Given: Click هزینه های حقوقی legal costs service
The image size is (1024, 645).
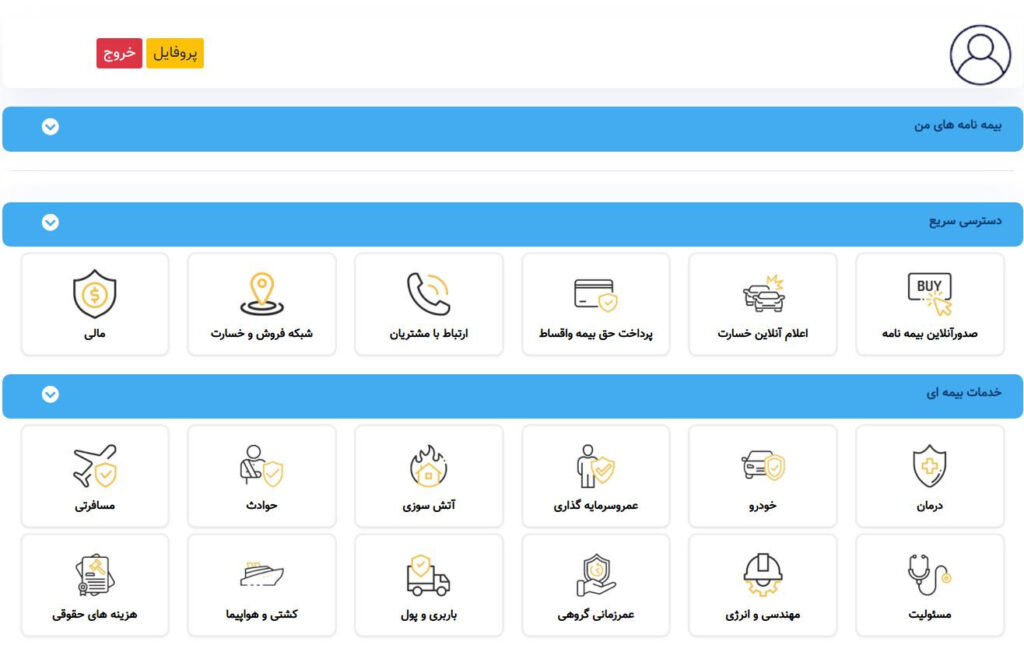Looking at the screenshot, I should [x=94, y=584].
